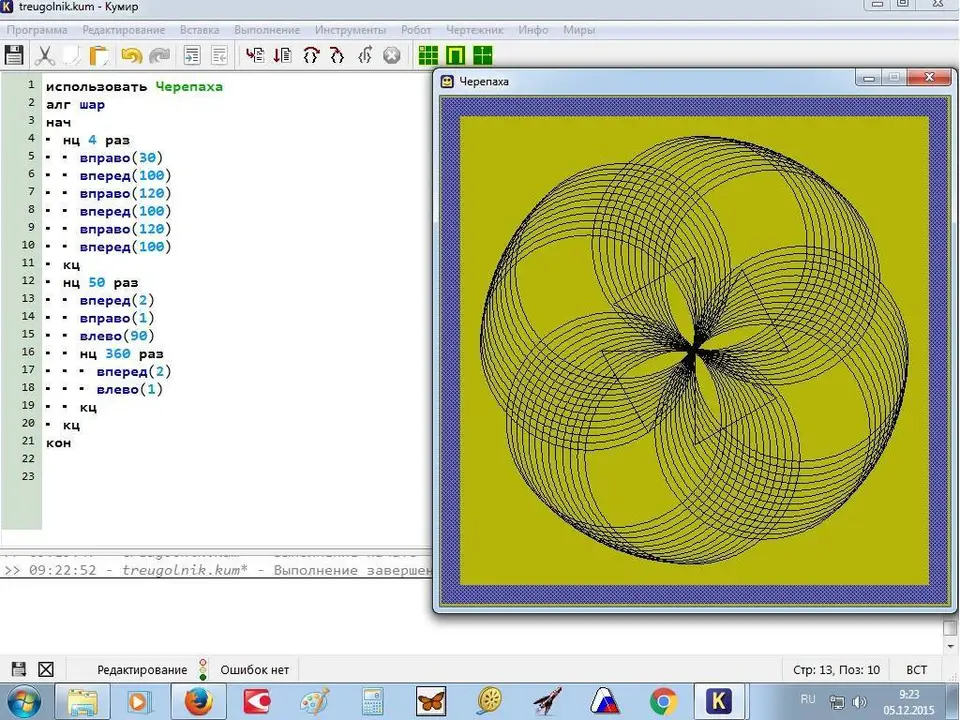The height and width of the screenshot is (720, 960).
Task: Click the 'Стр: 13, Поз: 10' cursor position indicator
Action: [836, 670]
